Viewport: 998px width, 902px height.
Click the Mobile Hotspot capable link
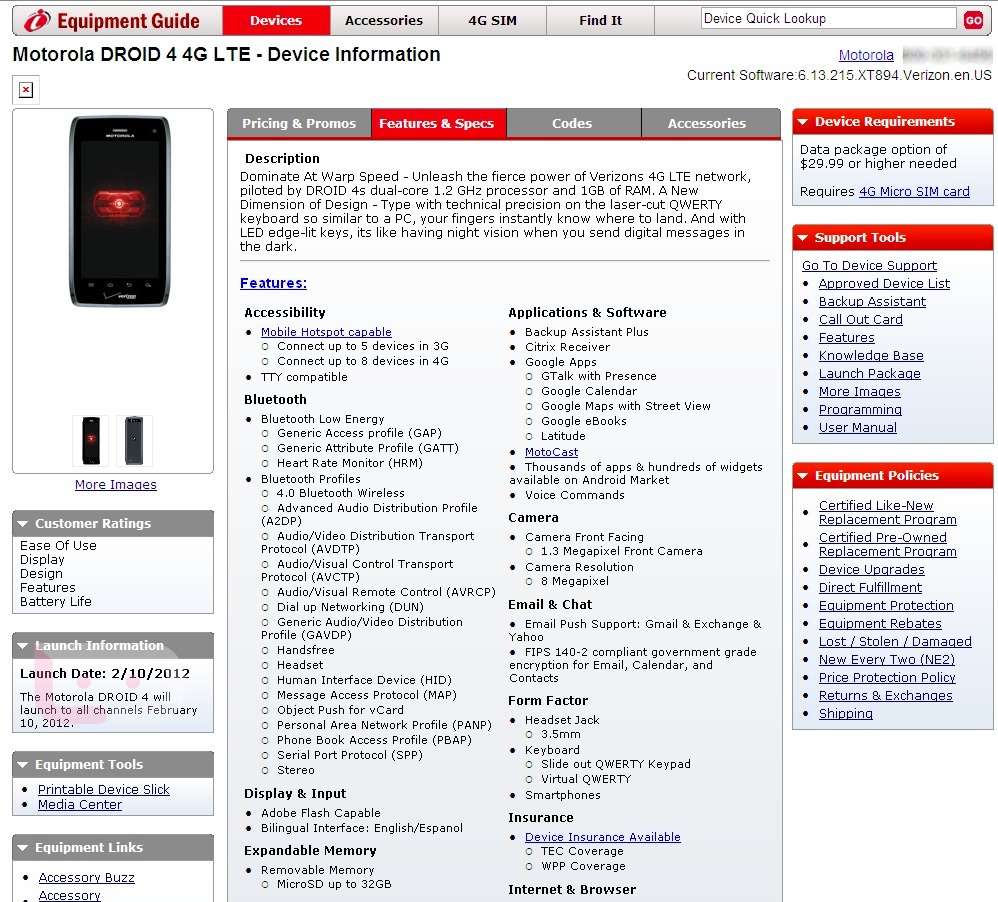(x=326, y=332)
